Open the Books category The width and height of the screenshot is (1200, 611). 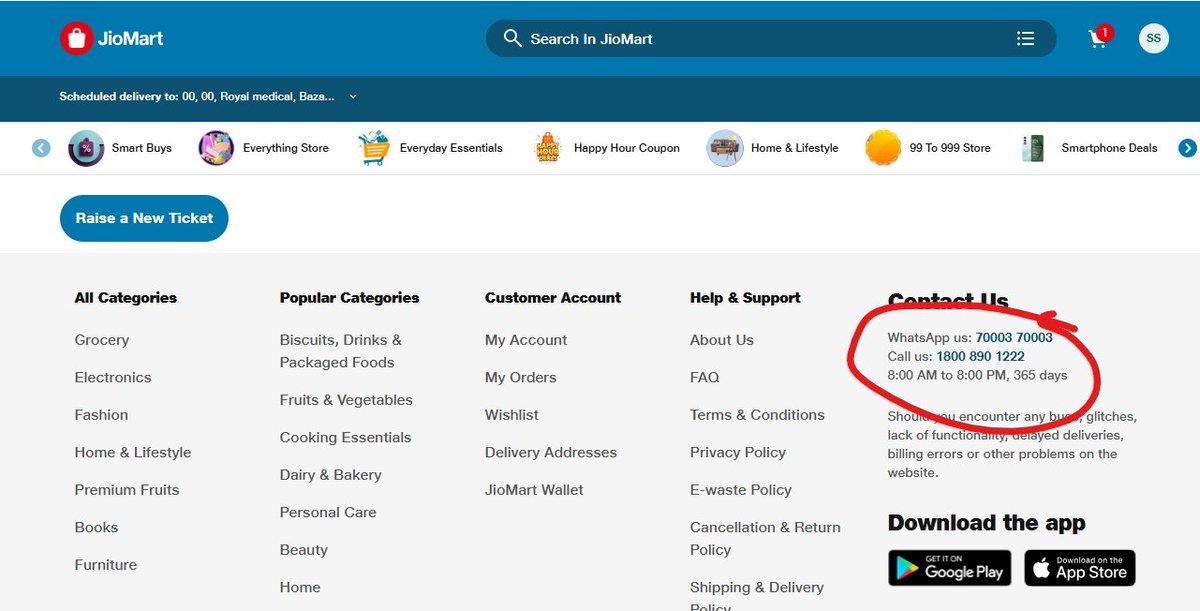96,527
